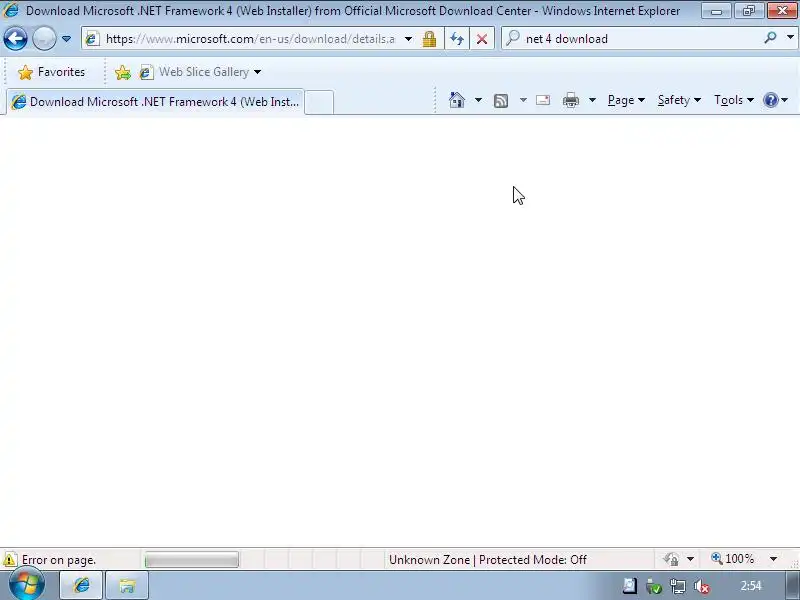800x600 pixels.
Task: Expand the zoom level dropdown arrow
Action: pyautogui.click(x=773, y=559)
